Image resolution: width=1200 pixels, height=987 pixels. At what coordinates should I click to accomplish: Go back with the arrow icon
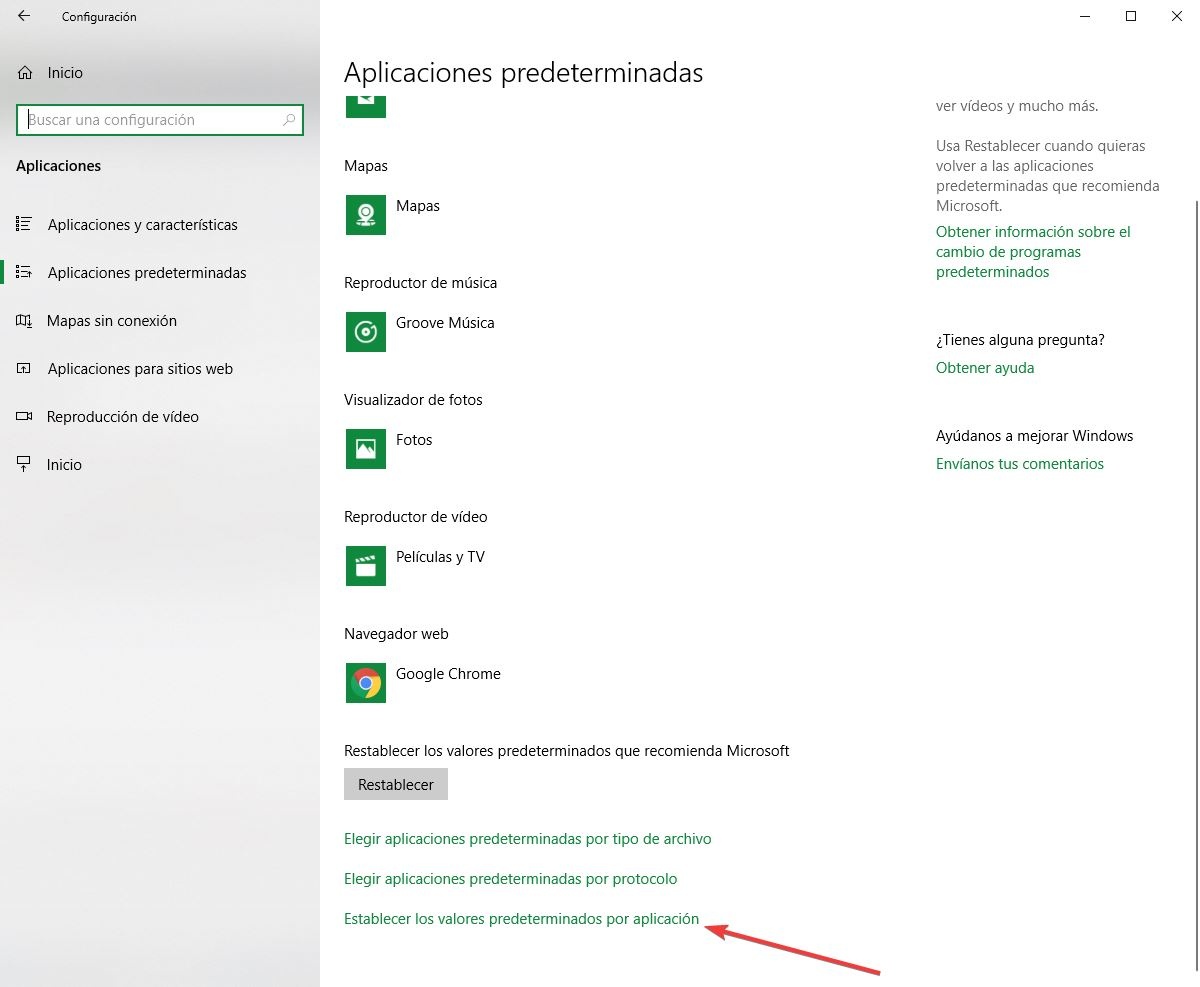tap(24, 16)
